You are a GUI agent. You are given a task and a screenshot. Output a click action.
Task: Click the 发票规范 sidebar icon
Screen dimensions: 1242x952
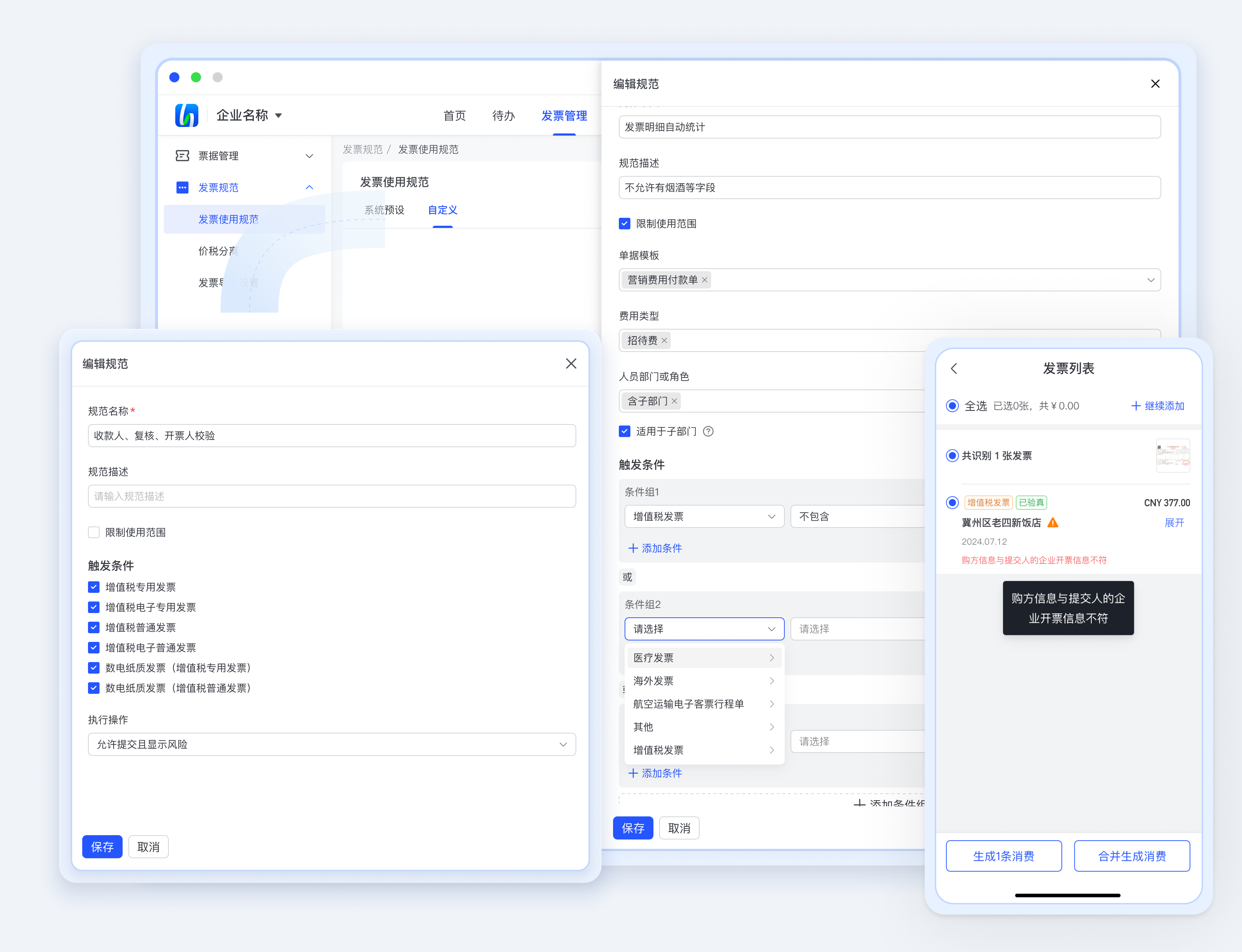pos(182,188)
